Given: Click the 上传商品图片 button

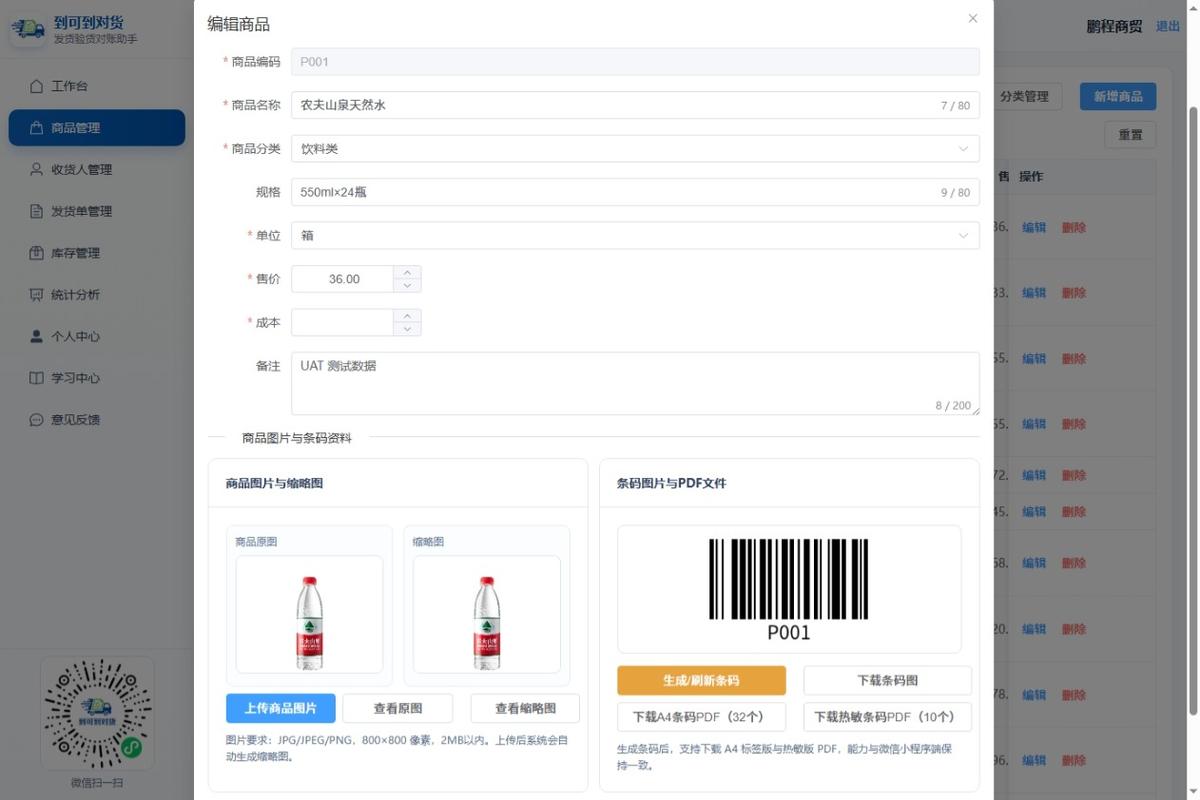Looking at the screenshot, I should [x=281, y=708].
